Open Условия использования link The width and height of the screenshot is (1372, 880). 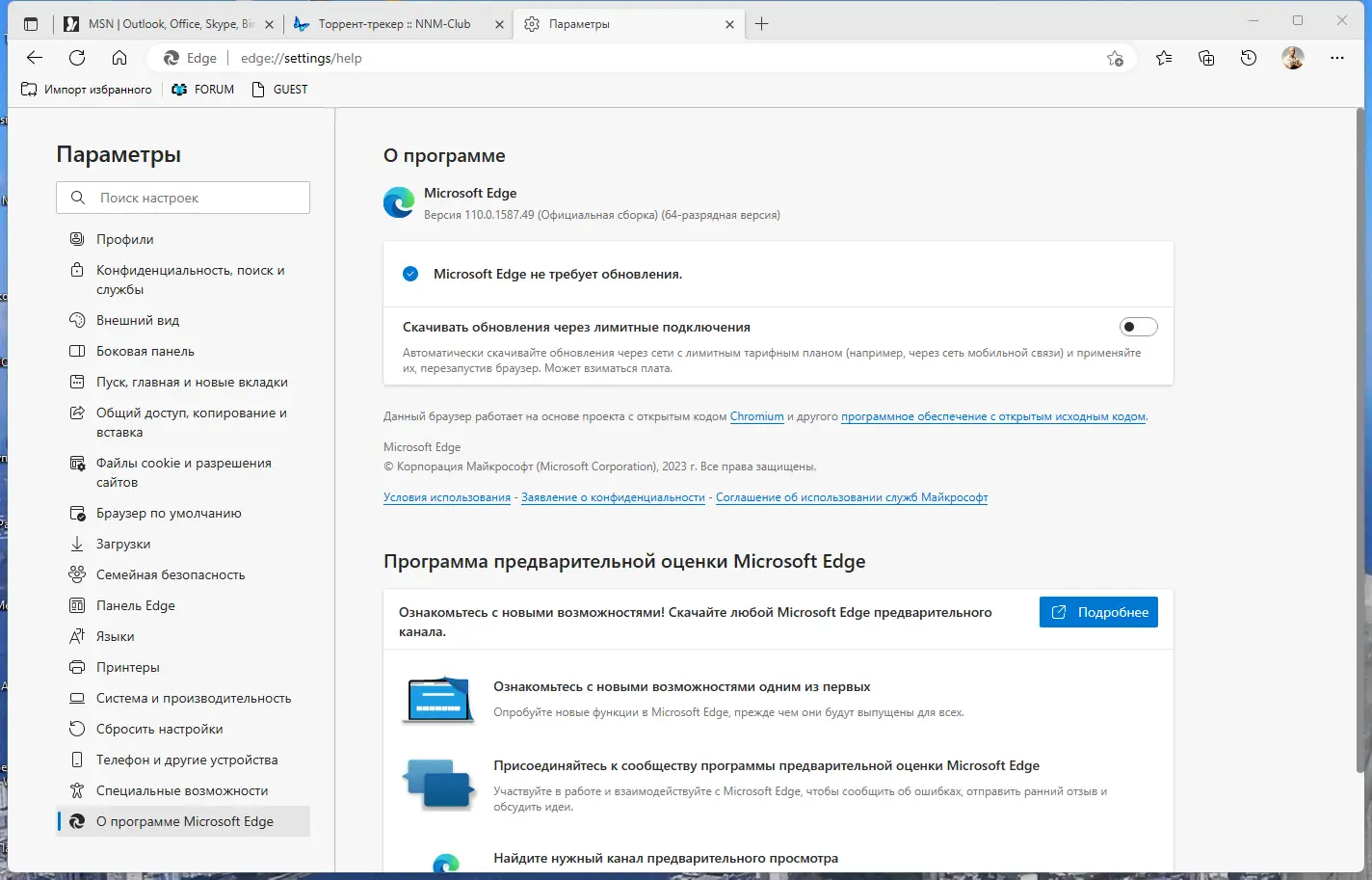coord(447,497)
